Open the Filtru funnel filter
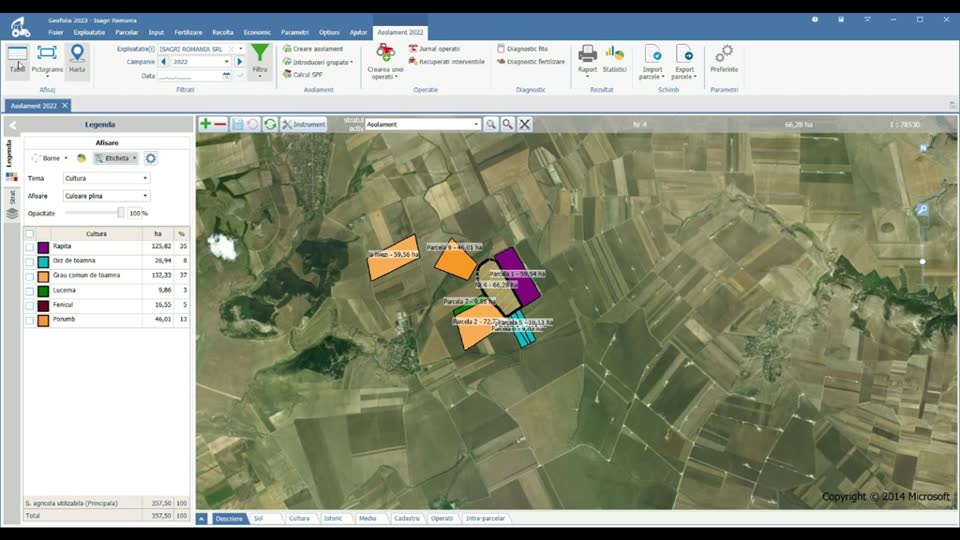Screen dimensions: 960x540 tap(260, 60)
